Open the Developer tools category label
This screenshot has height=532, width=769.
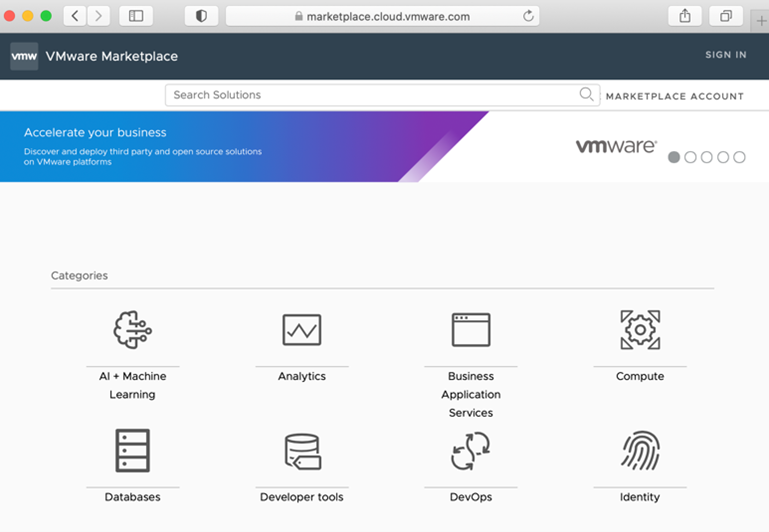(302, 497)
